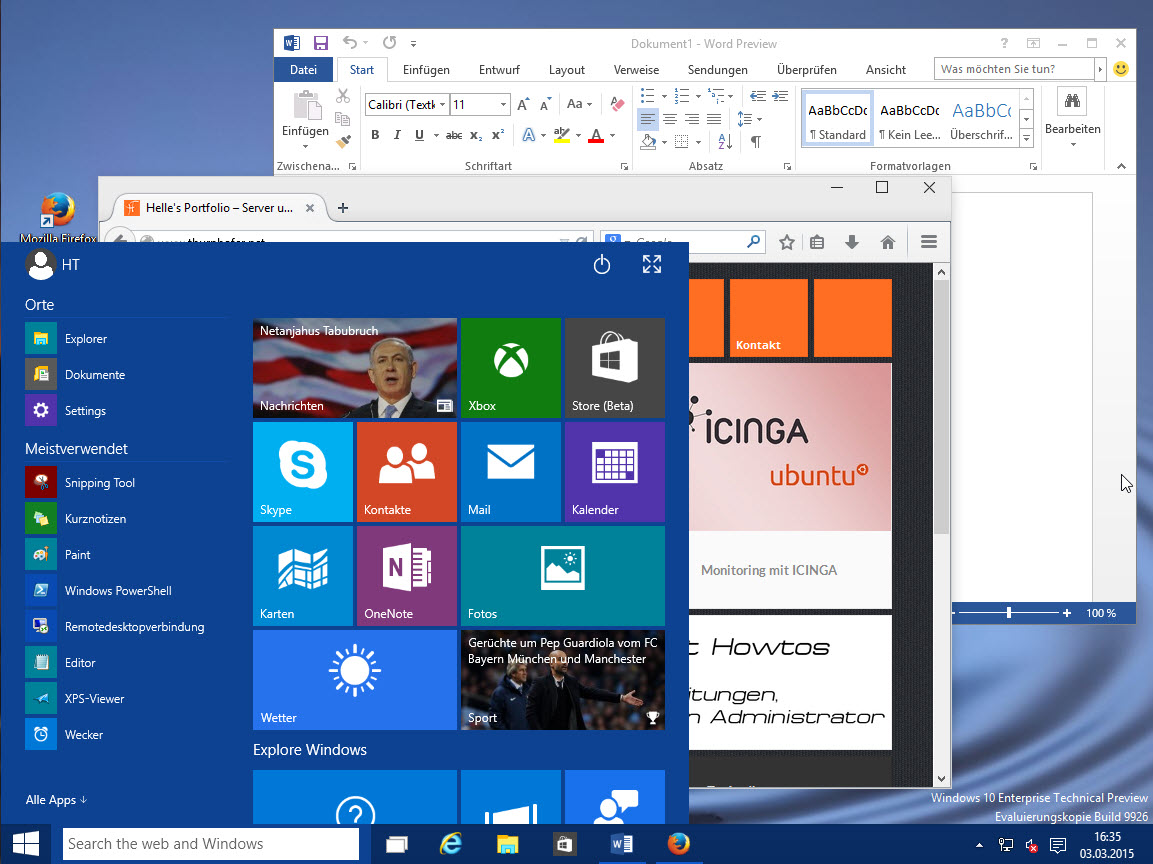This screenshot has height=864, width=1153.
Task: Open Task View on the taskbar
Action: (396, 844)
